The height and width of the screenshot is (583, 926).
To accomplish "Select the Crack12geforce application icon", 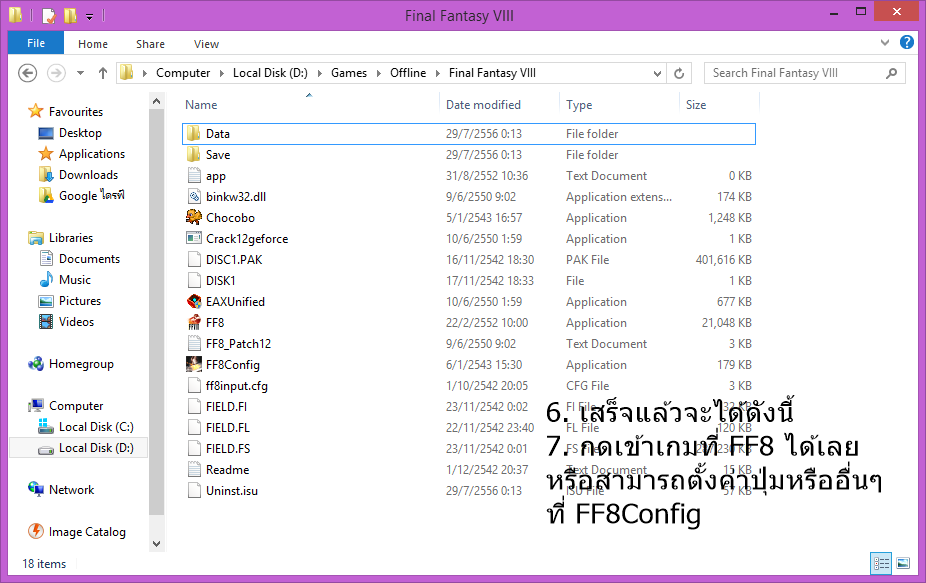I will pos(194,239).
